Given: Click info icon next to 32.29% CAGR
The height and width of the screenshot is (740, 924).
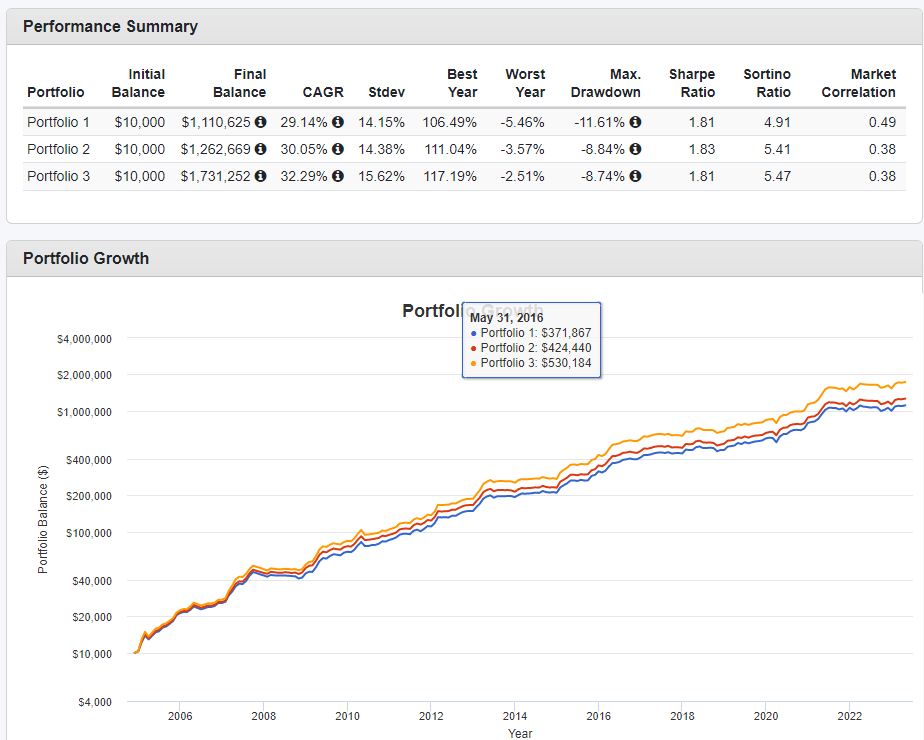Looking at the screenshot, I should click(x=338, y=176).
